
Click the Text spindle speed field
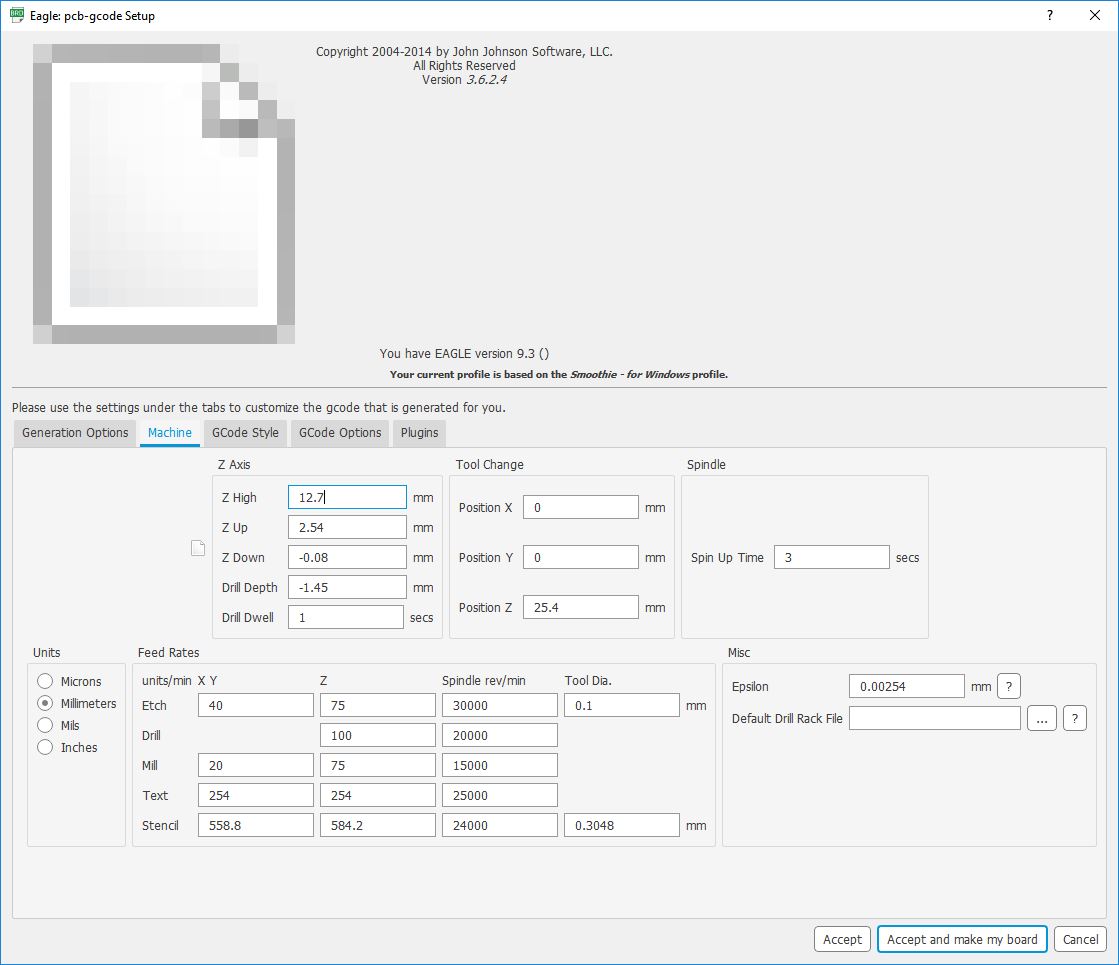(500, 795)
